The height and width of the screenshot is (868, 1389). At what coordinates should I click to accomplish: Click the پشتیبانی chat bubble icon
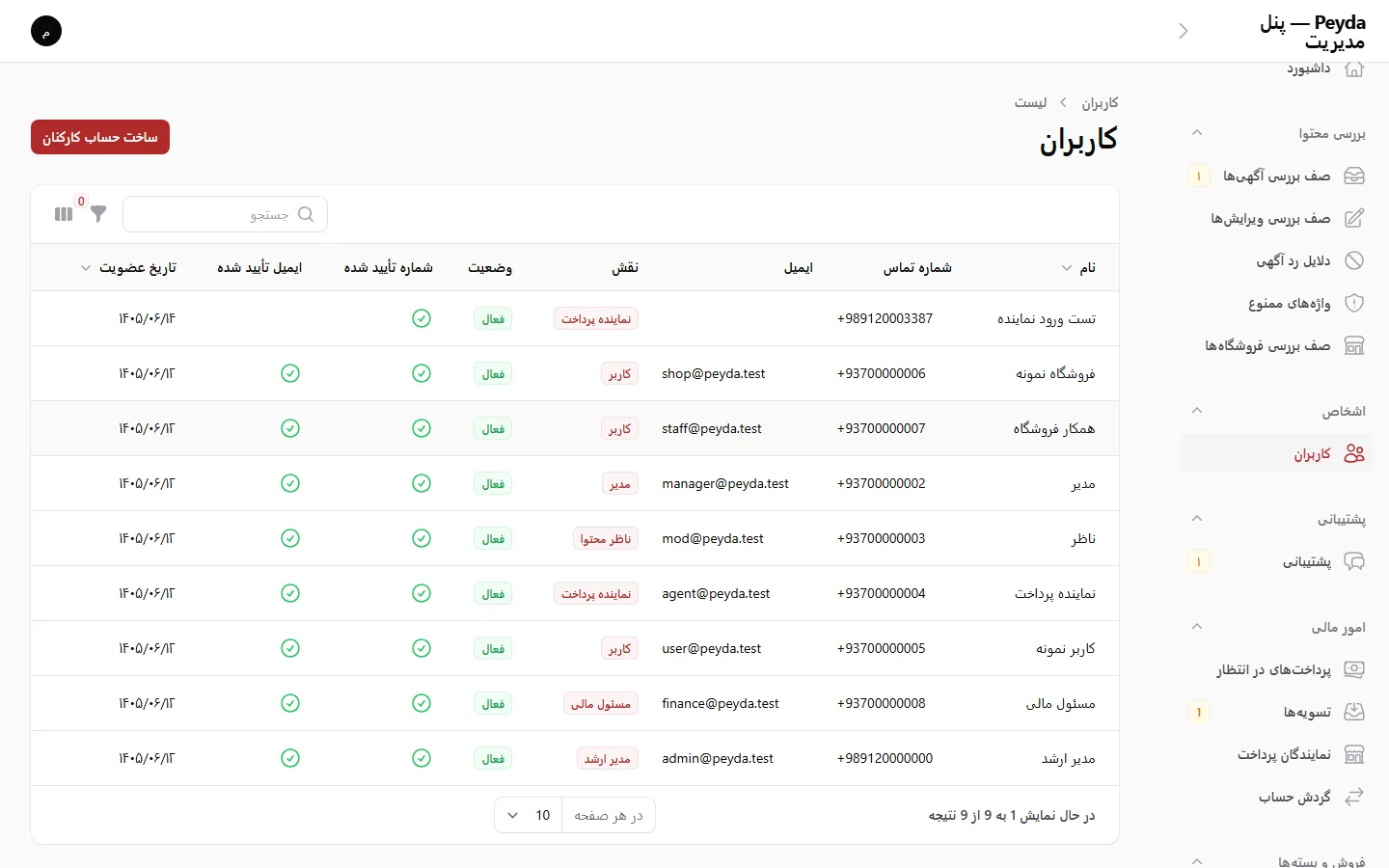tap(1354, 561)
